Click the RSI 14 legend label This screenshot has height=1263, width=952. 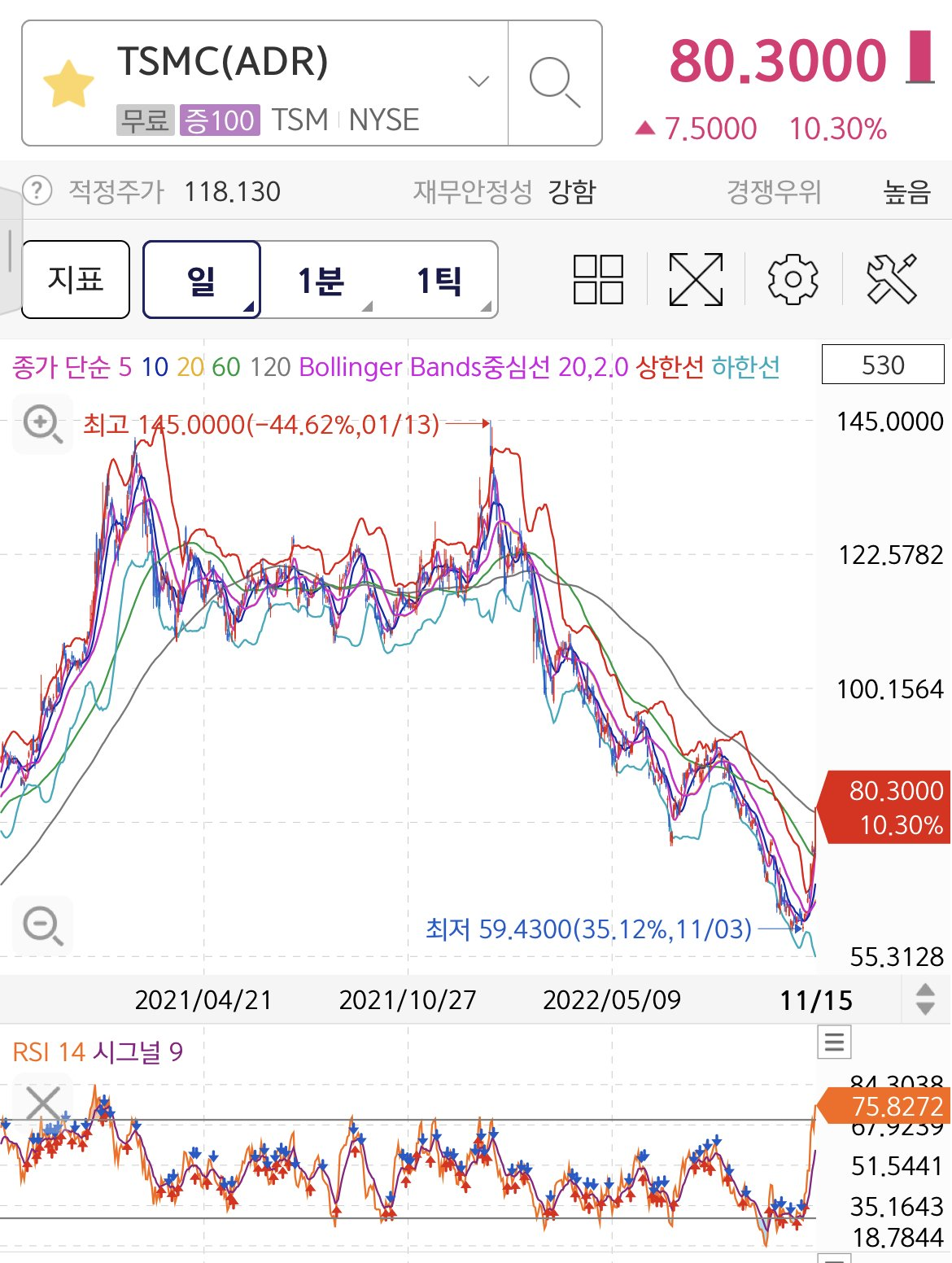pyautogui.click(x=49, y=1052)
